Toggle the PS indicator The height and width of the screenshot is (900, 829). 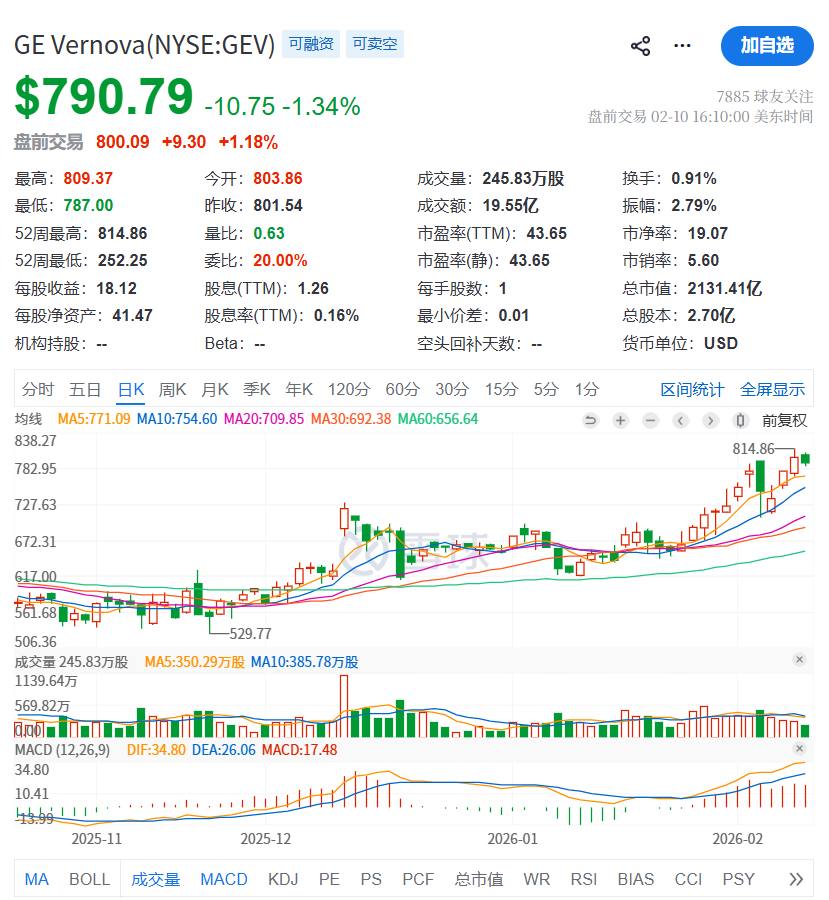click(x=371, y=879)
